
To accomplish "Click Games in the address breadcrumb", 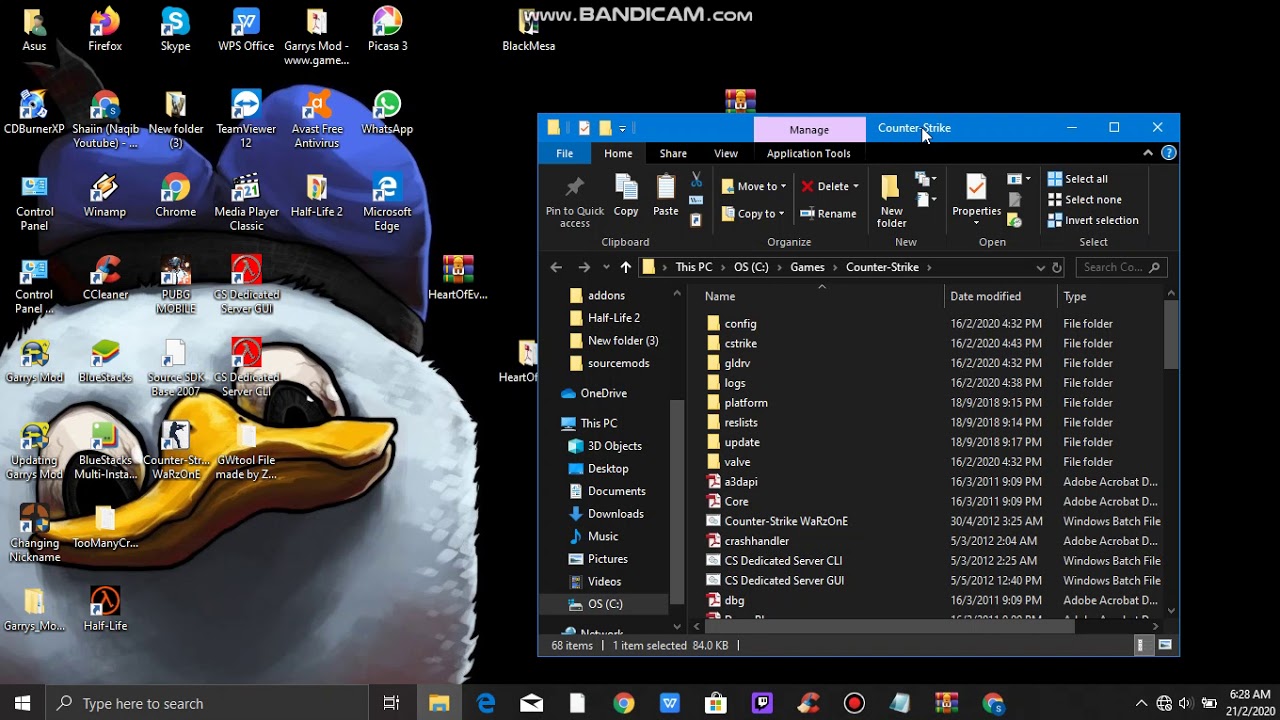I will click(x=807, y=267).
